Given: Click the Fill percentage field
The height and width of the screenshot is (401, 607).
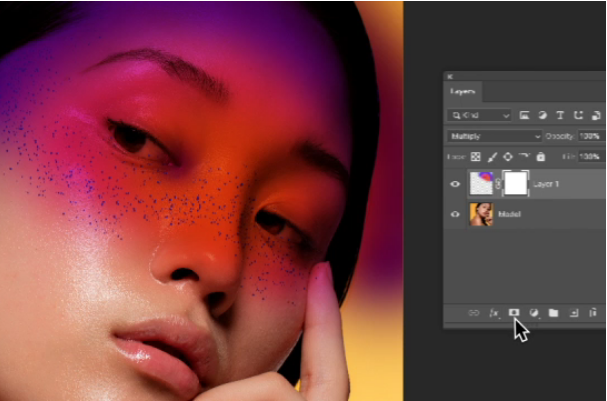Looking at the screenshot, I should pyautogui.click(x=590, y=157).
